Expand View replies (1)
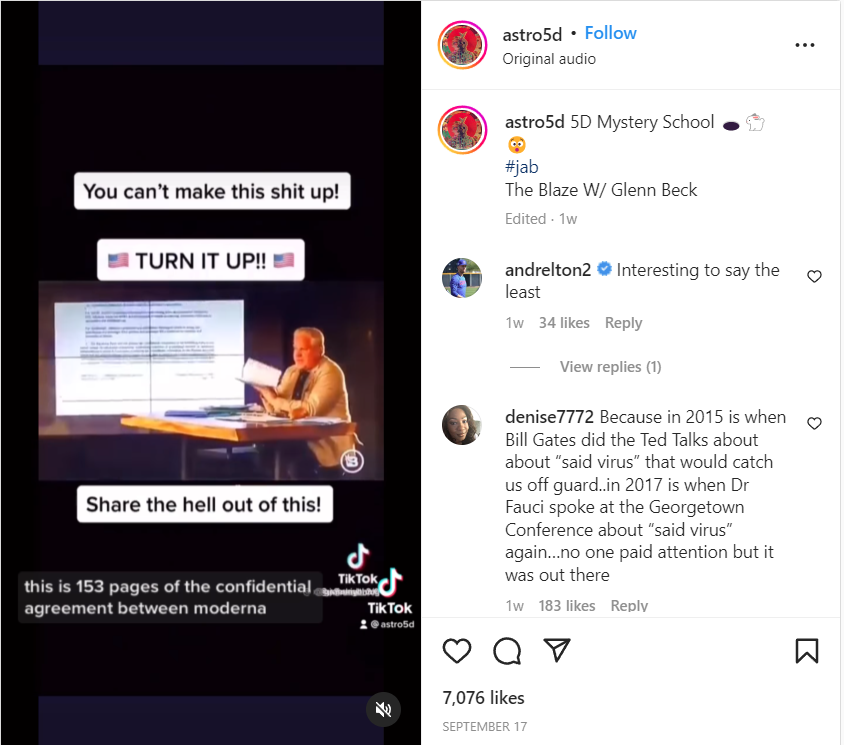844x745 pixels. pyautogui.click(x=610, y=367)
